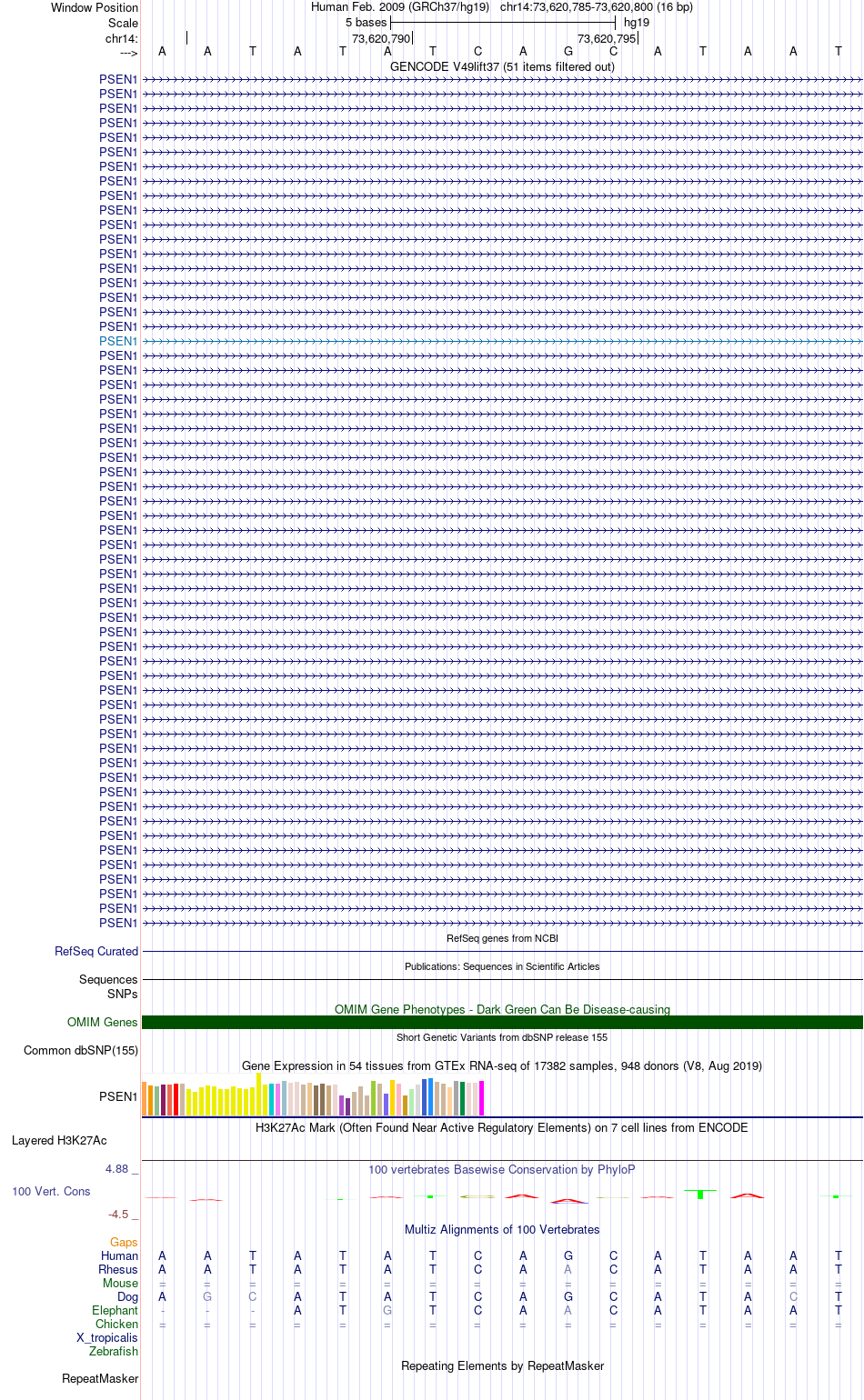
Task: Click the OMIM Genes track label
Action: (103, 1022)
